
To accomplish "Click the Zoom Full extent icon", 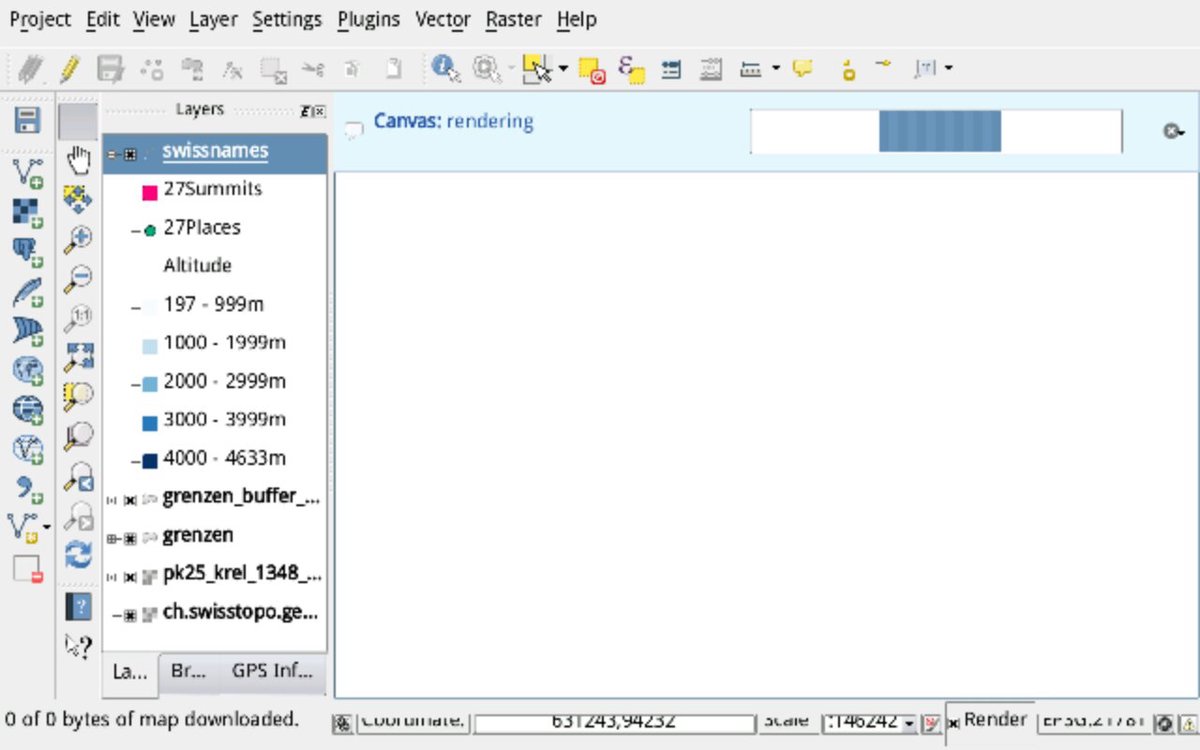I will pyautogui.click(x=78, y=356).
